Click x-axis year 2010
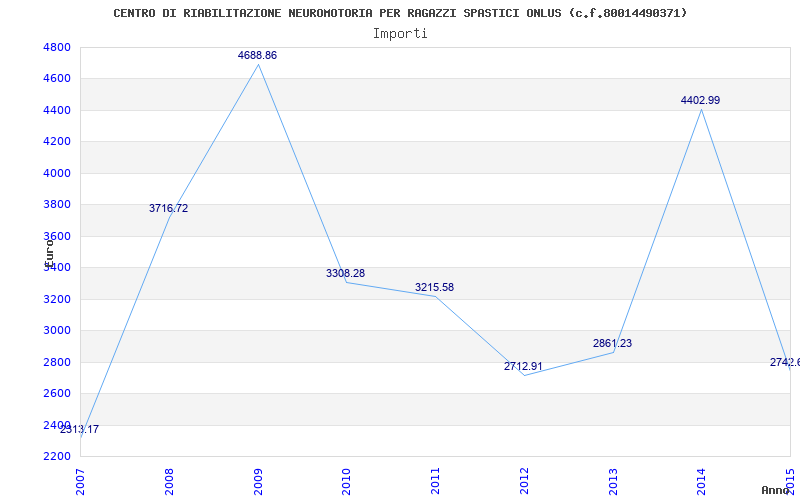800x500 pixels. [346, 481]
